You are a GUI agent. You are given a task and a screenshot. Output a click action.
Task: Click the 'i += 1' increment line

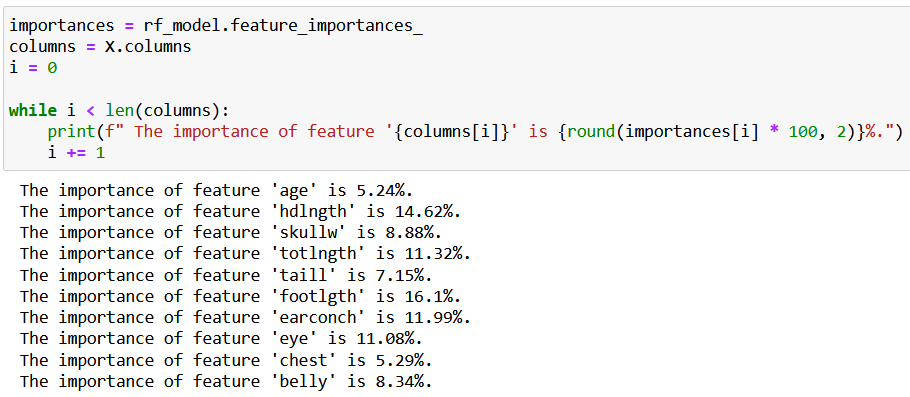(76, 153)
